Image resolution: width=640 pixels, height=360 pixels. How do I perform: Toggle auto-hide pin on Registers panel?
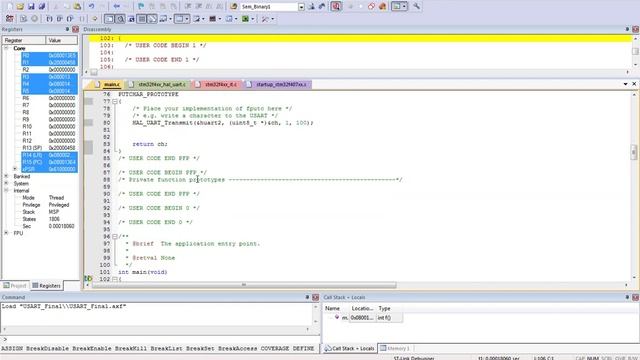(67, 29)
